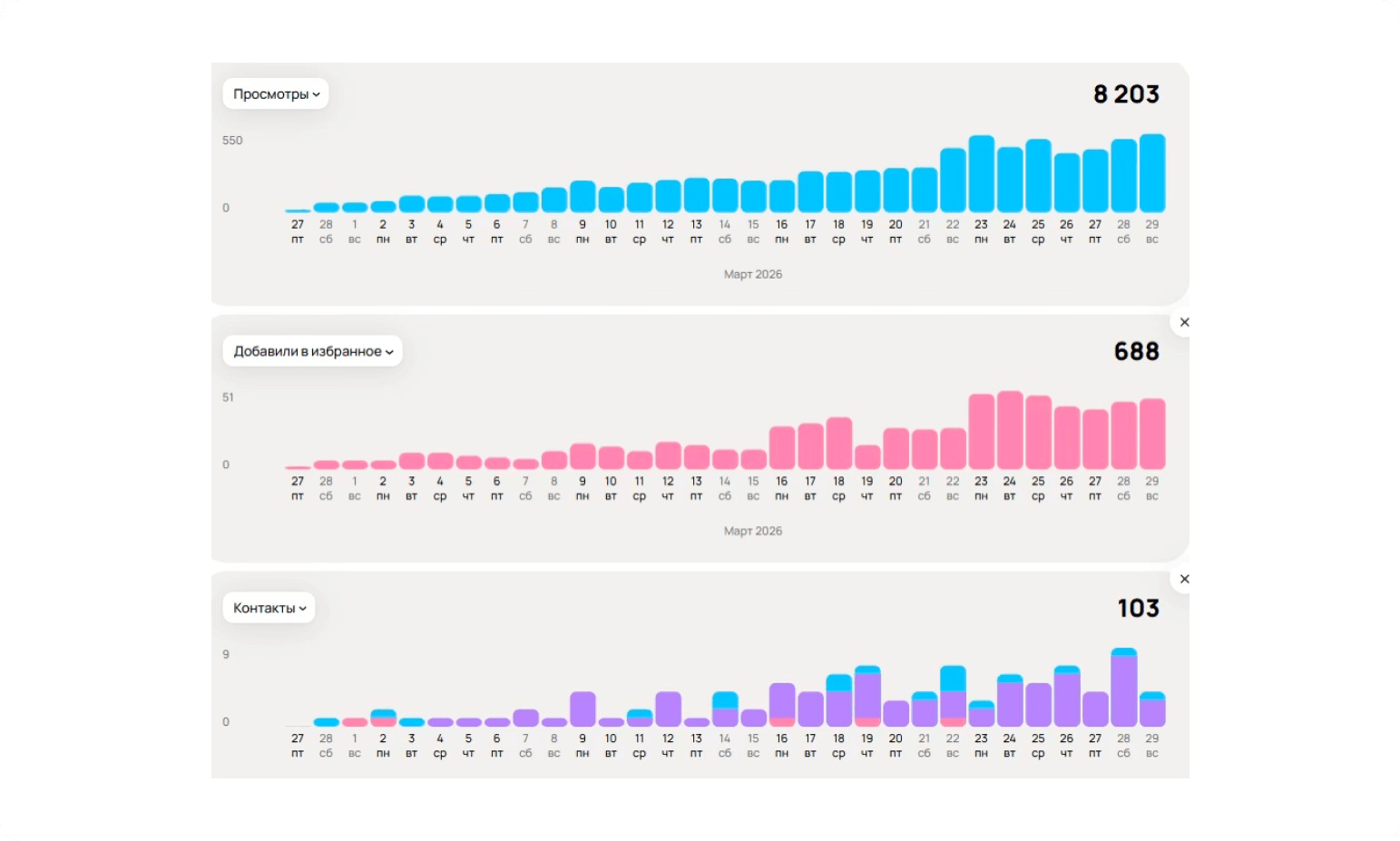Select the 28 сб tallest contacts bar
This screenshot has height=841, width=1400.
(x=1124, y=688)
